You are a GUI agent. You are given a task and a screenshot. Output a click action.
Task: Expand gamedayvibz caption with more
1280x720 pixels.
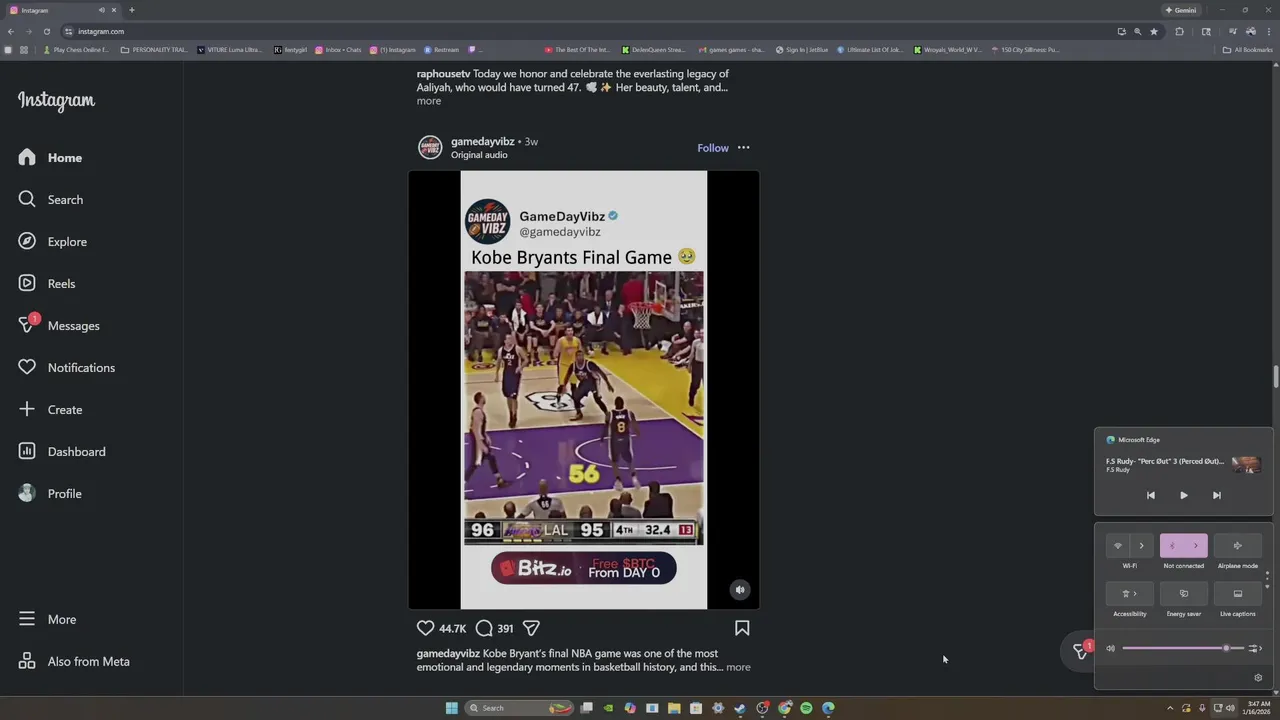coord(738,667)
